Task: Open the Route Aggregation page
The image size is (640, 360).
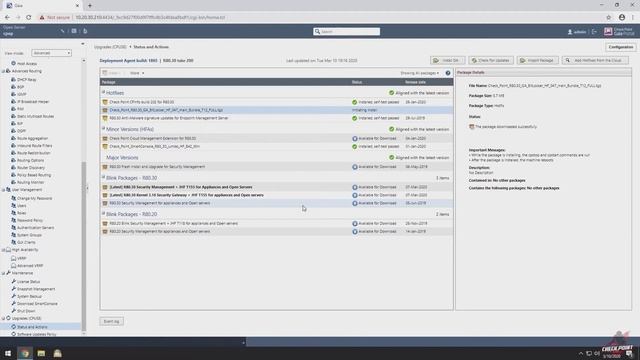Action: point(32,138)
